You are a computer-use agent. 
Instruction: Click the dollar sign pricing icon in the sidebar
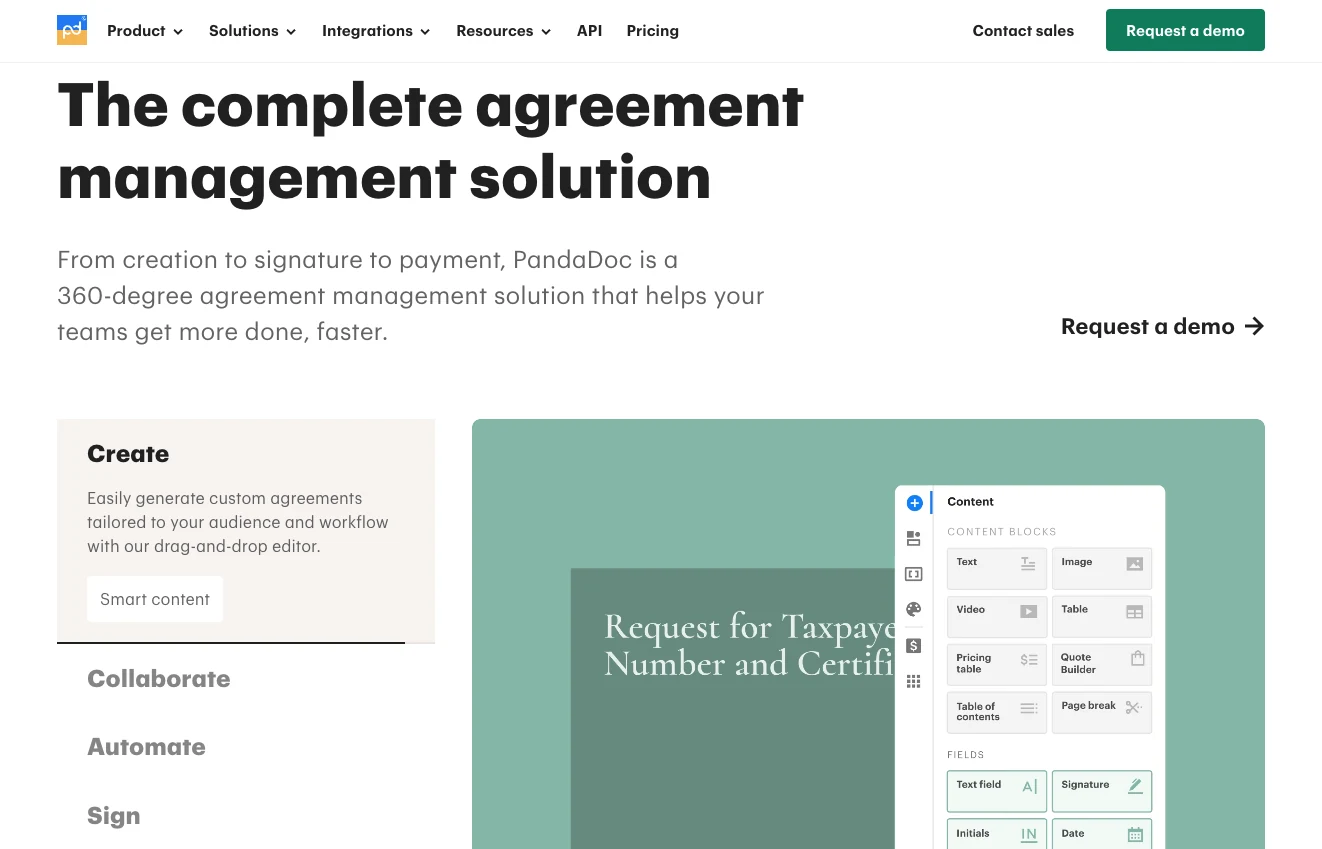(x=913, y=646)
